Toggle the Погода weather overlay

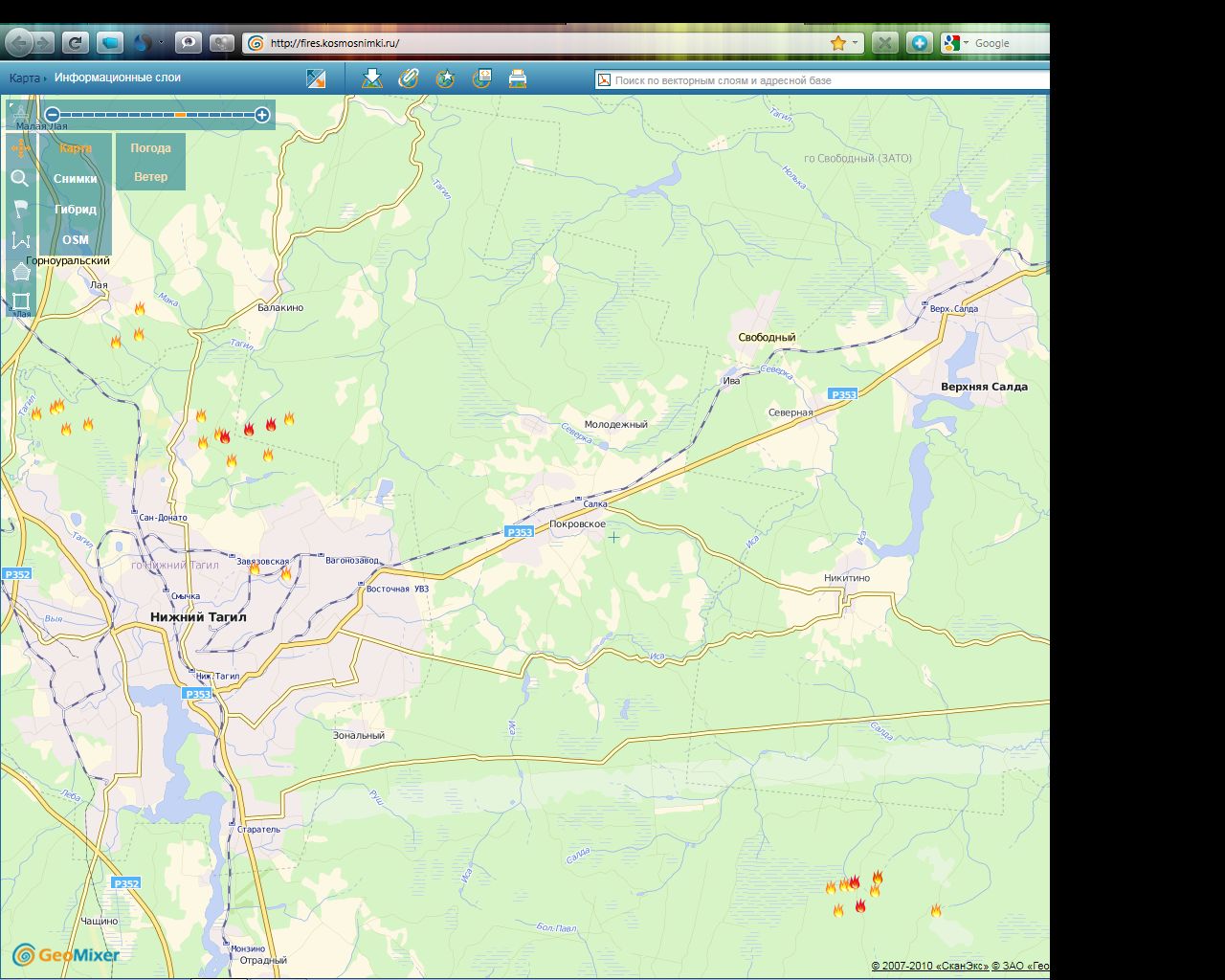click(150, 148)
